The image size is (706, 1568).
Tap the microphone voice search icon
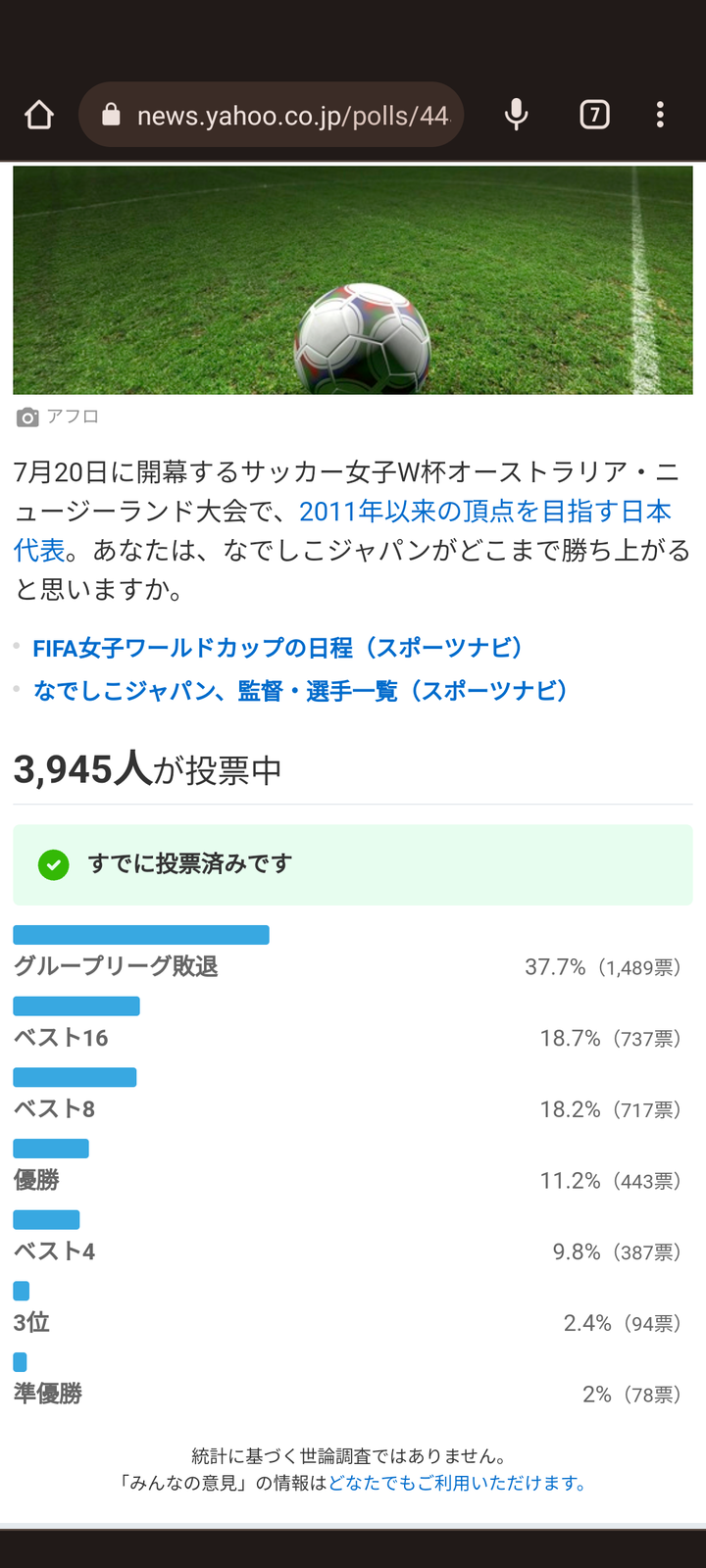(516, 116)
